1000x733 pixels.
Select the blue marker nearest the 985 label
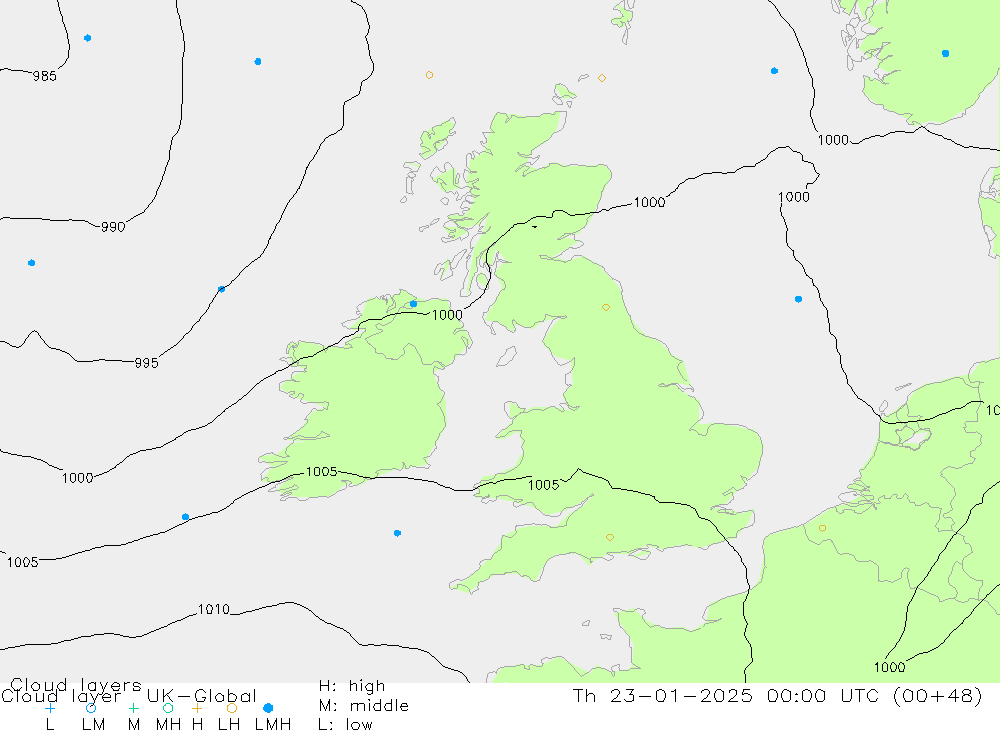tap(87, 38)
